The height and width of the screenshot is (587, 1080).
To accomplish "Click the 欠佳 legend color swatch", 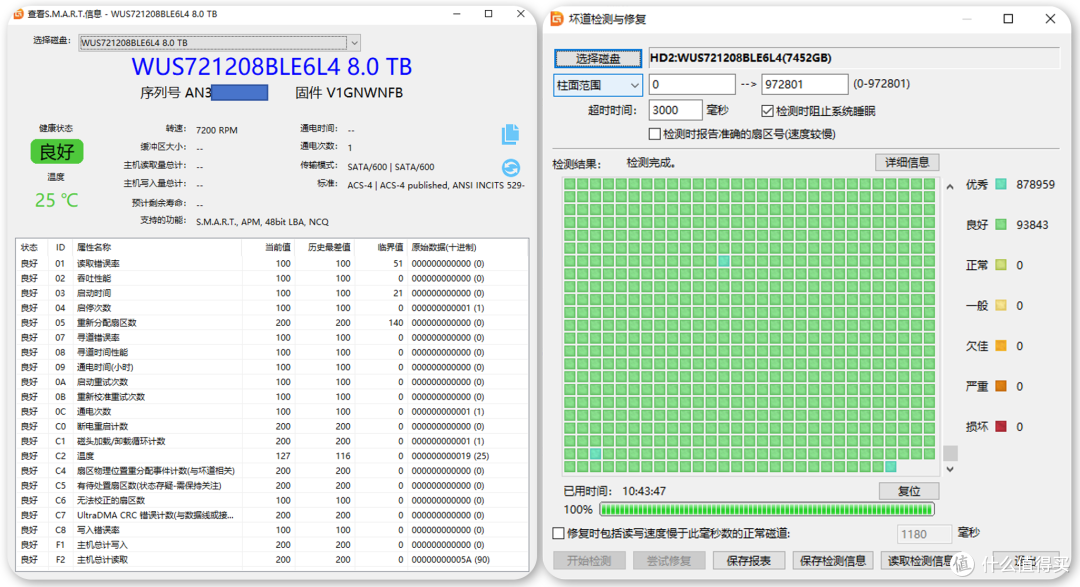I will (x=1001, y=346).
